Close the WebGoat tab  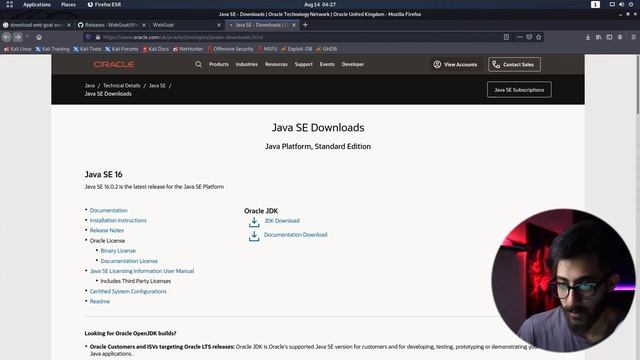tap(219, 25)
